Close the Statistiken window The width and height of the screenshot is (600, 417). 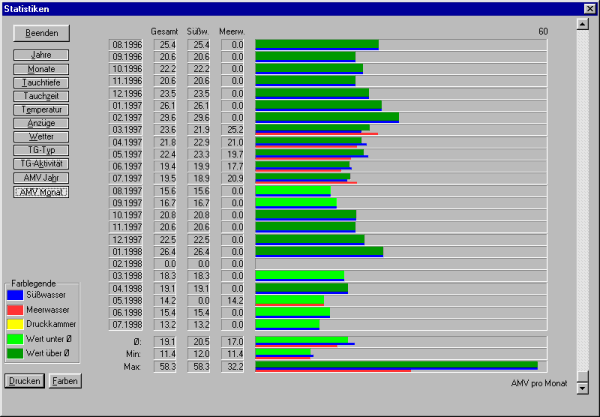pyautogui.click(x=589, y=8)
